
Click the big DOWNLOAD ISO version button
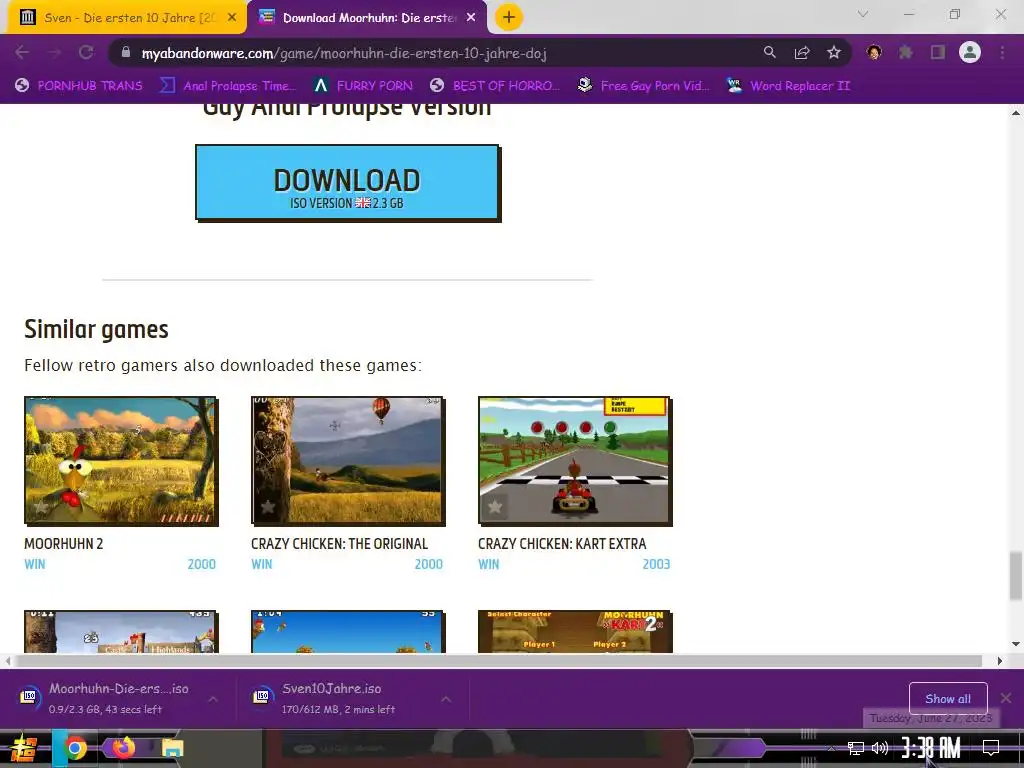347,182
